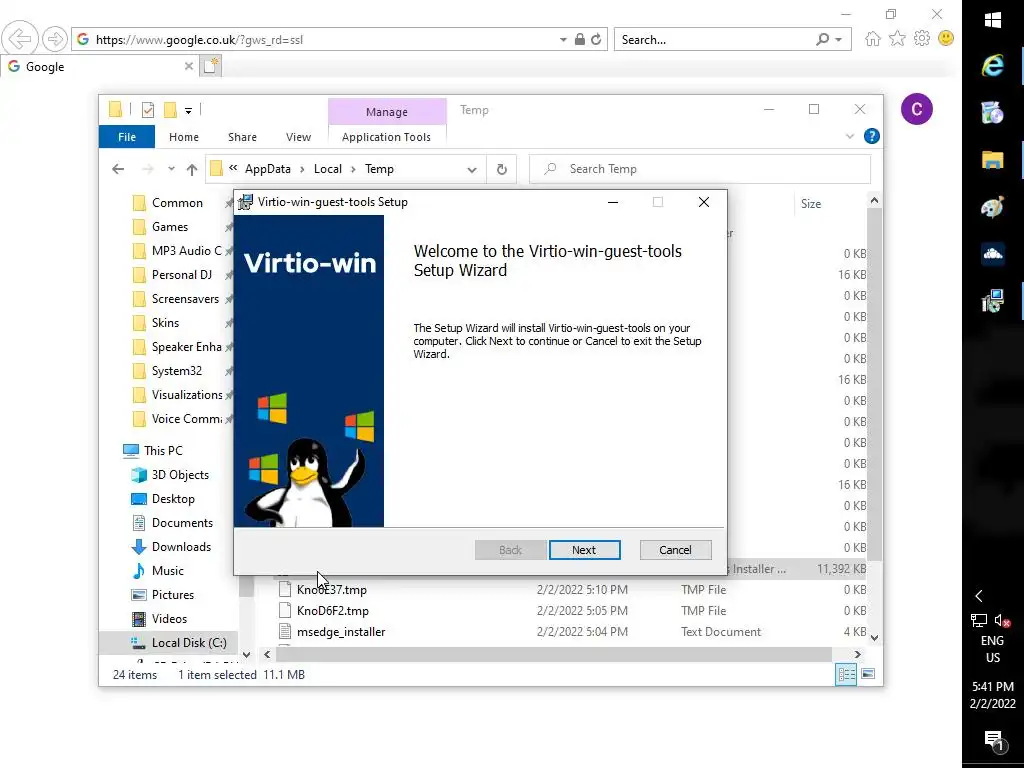Image resolution: width=1024 pixels, height=768 pixels.
Task: Click the search magnifier icon in Internet Explorer
Action: point(822,40)
